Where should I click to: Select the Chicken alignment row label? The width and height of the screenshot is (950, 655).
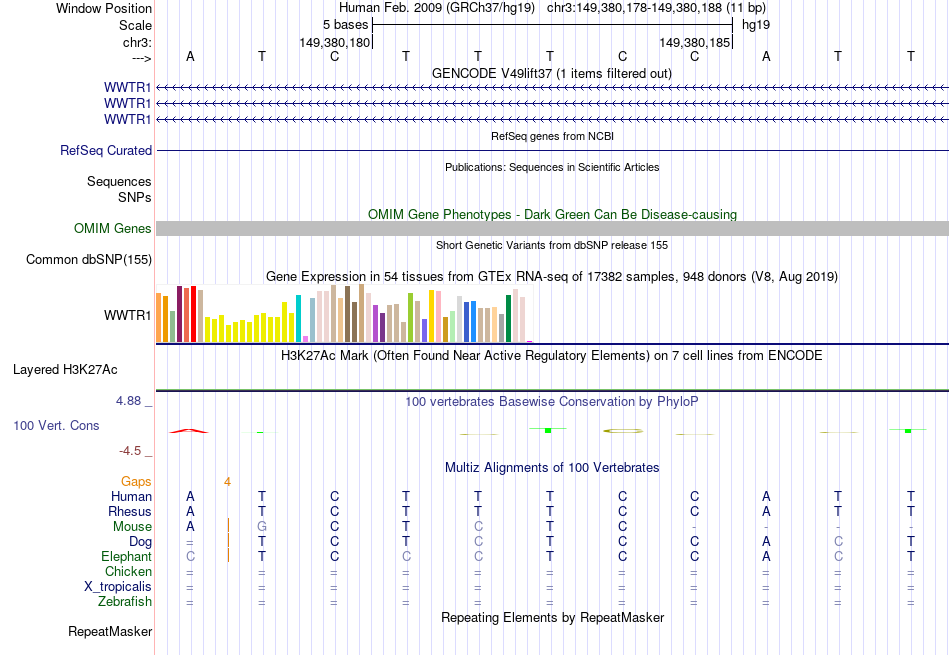click(128, 571)
